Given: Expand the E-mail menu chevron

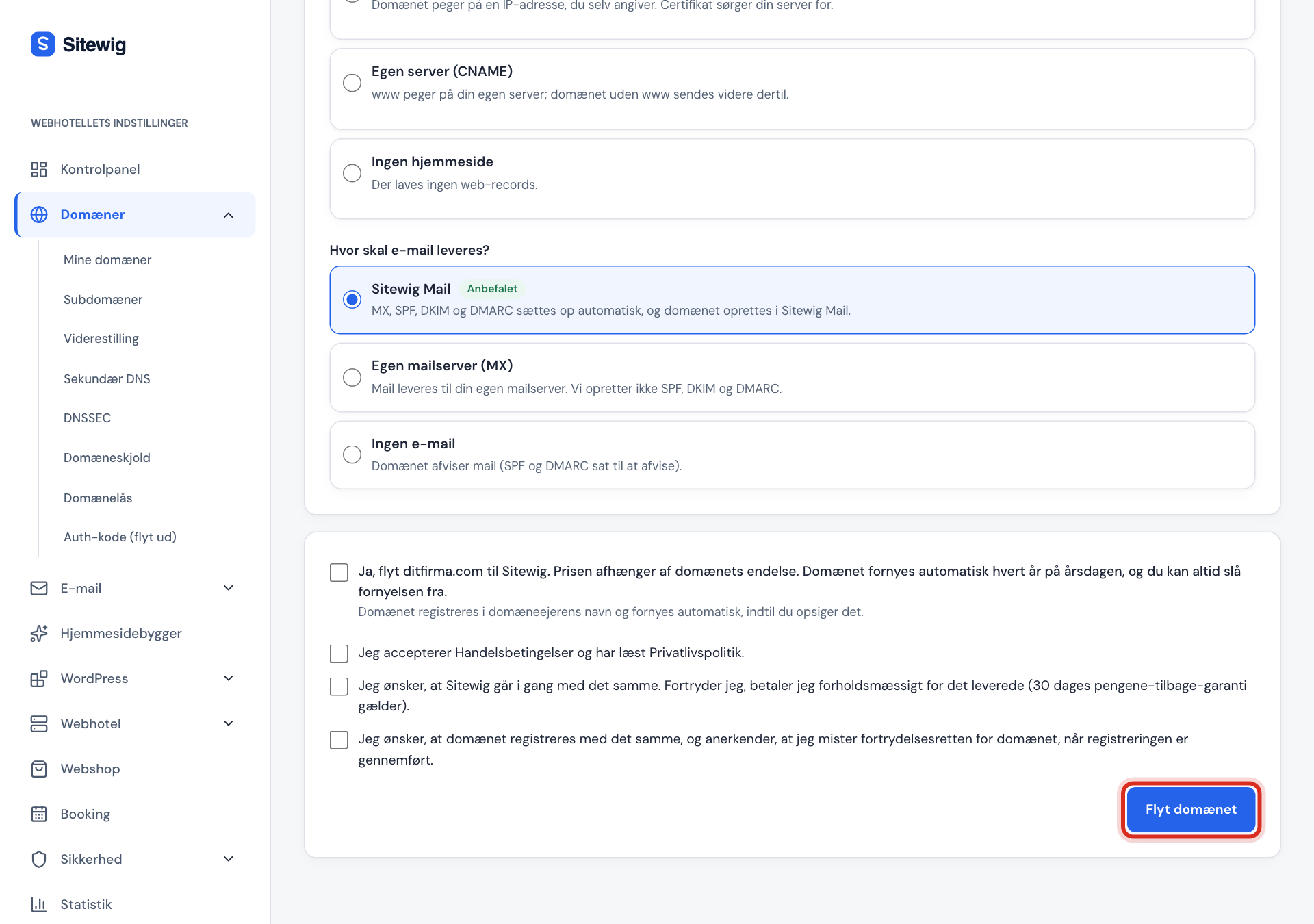Looking at the screenshot, I should tap(229, 588).
